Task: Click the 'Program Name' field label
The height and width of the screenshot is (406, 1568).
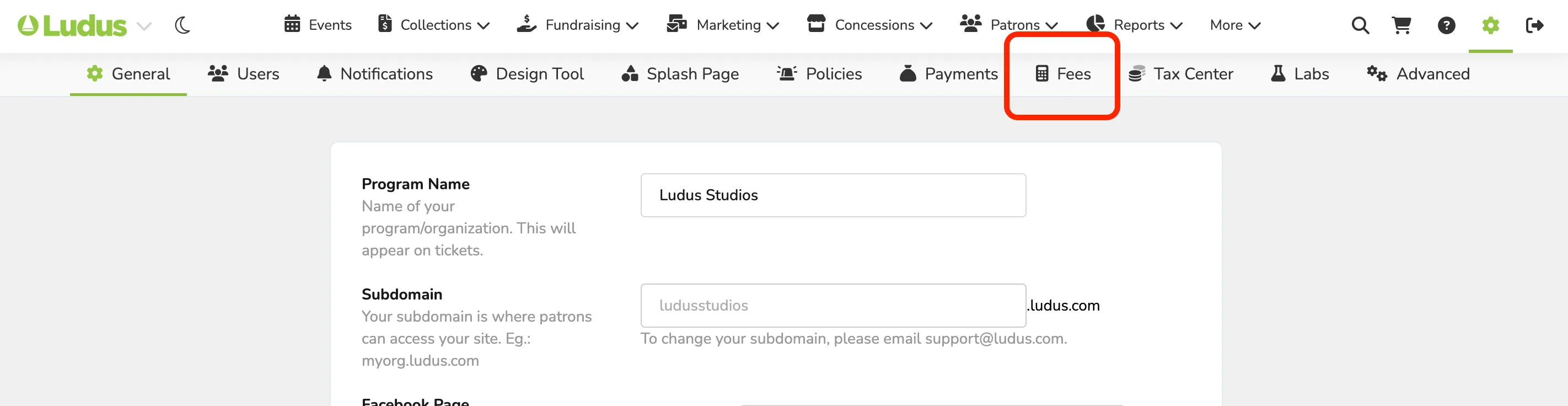Action: (416, 184)
